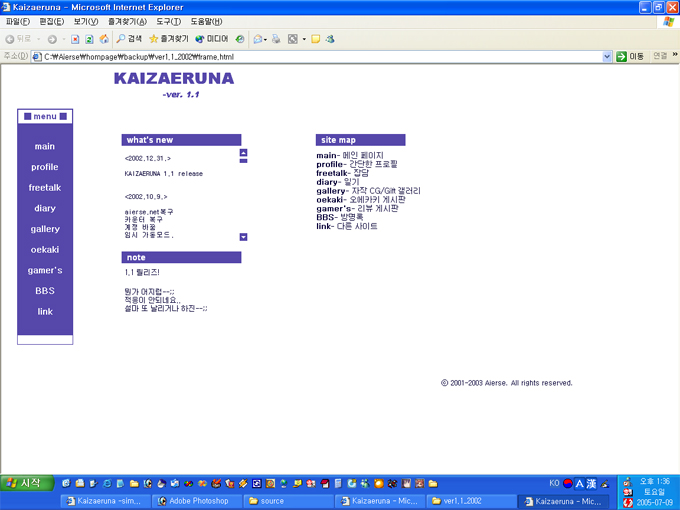Click the red-blue Korean IME circle icon

point(567,483)
